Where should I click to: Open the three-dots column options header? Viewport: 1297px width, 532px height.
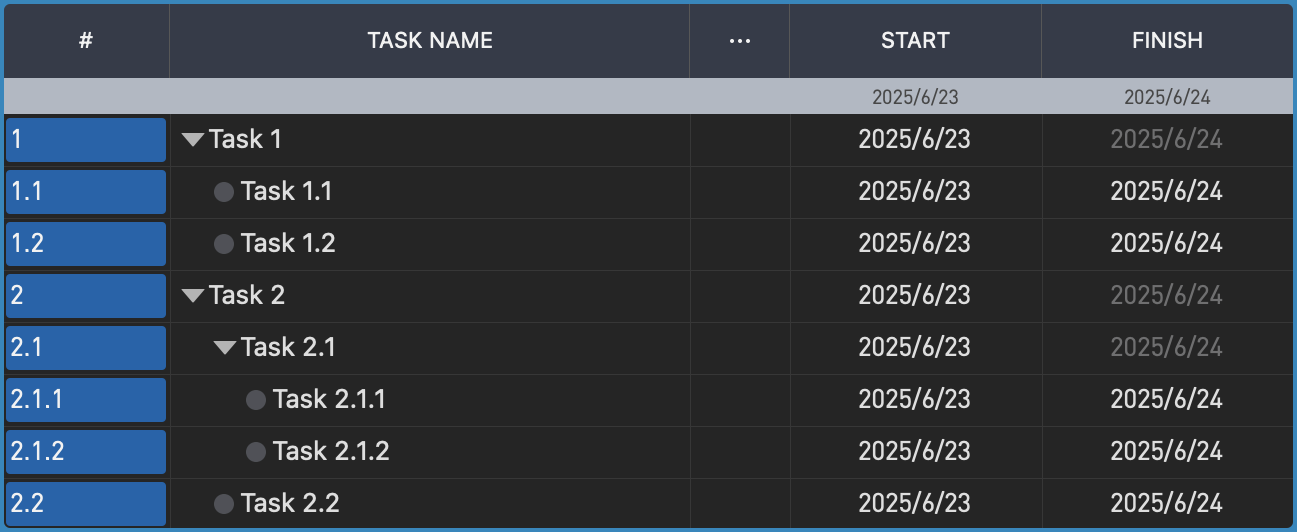[x=739, y=41]
